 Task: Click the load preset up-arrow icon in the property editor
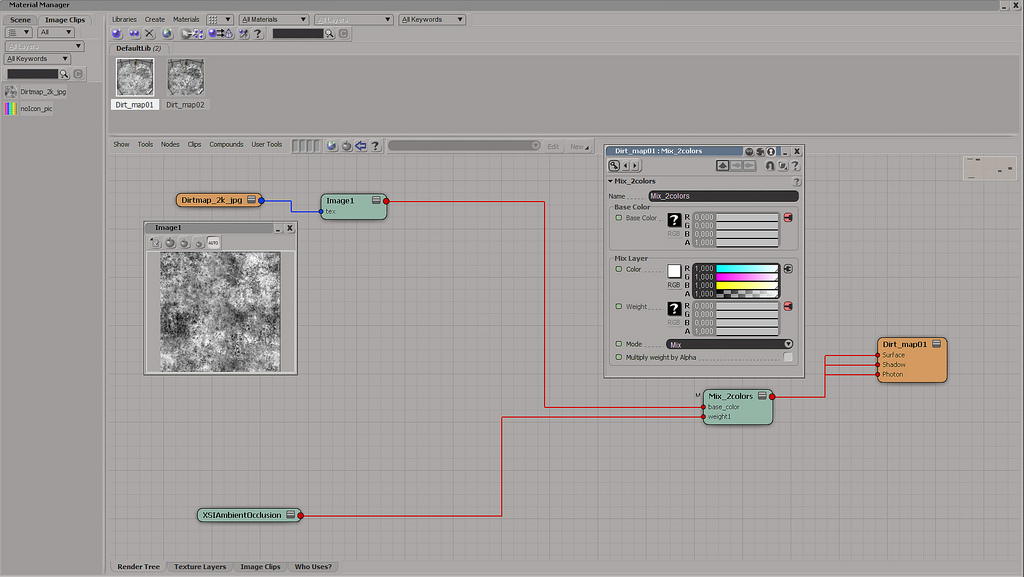(722, 166)
